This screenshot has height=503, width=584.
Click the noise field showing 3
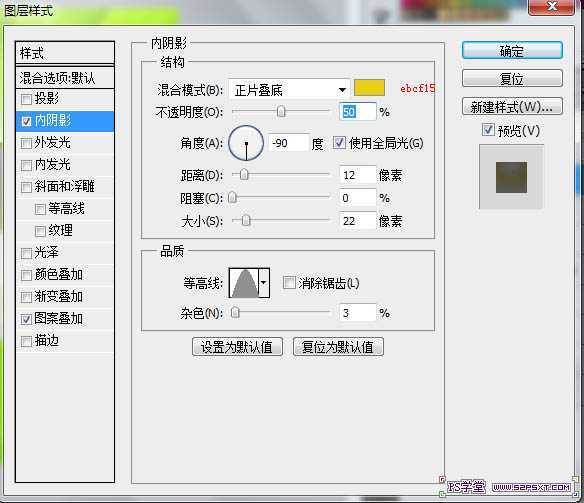[357, 313]
